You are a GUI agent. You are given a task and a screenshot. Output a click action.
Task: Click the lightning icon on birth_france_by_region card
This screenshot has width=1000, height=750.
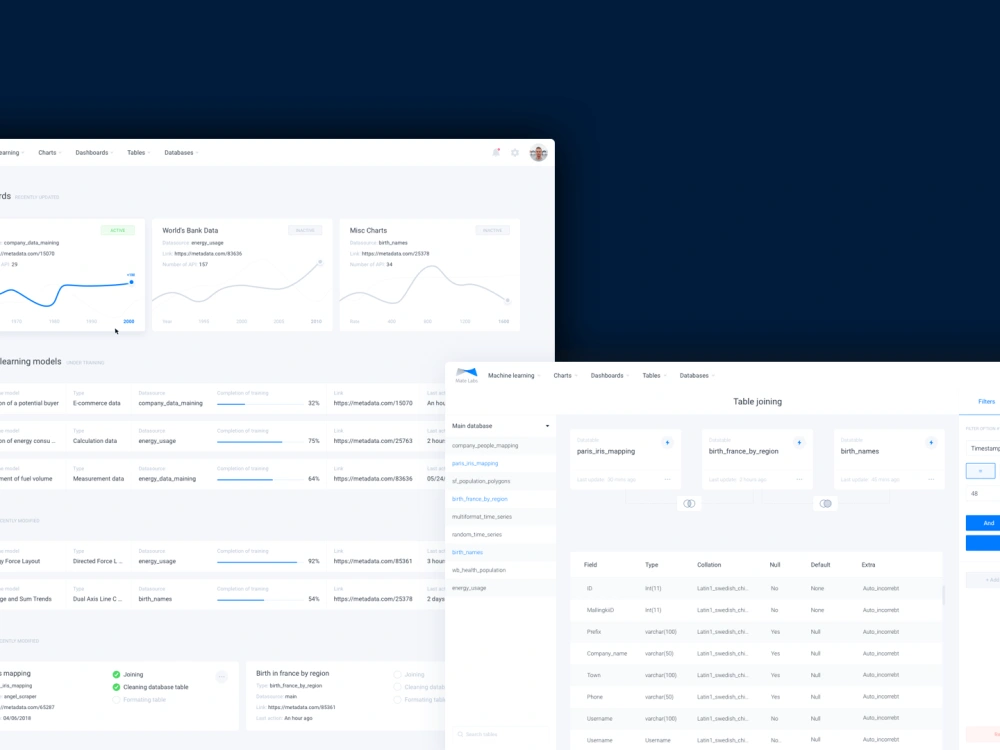(x=799, y=443)
